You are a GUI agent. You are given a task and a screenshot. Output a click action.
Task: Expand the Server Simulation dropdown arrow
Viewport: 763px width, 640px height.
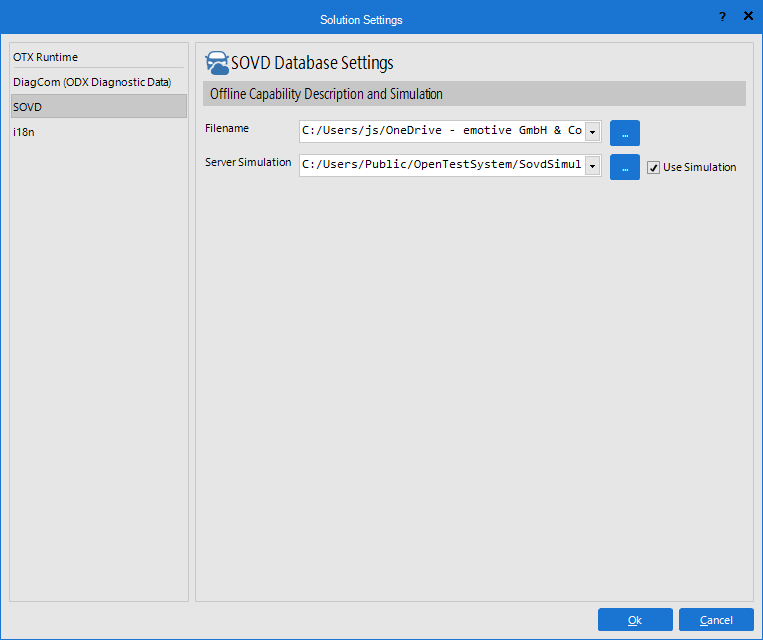tap(592, 166)
